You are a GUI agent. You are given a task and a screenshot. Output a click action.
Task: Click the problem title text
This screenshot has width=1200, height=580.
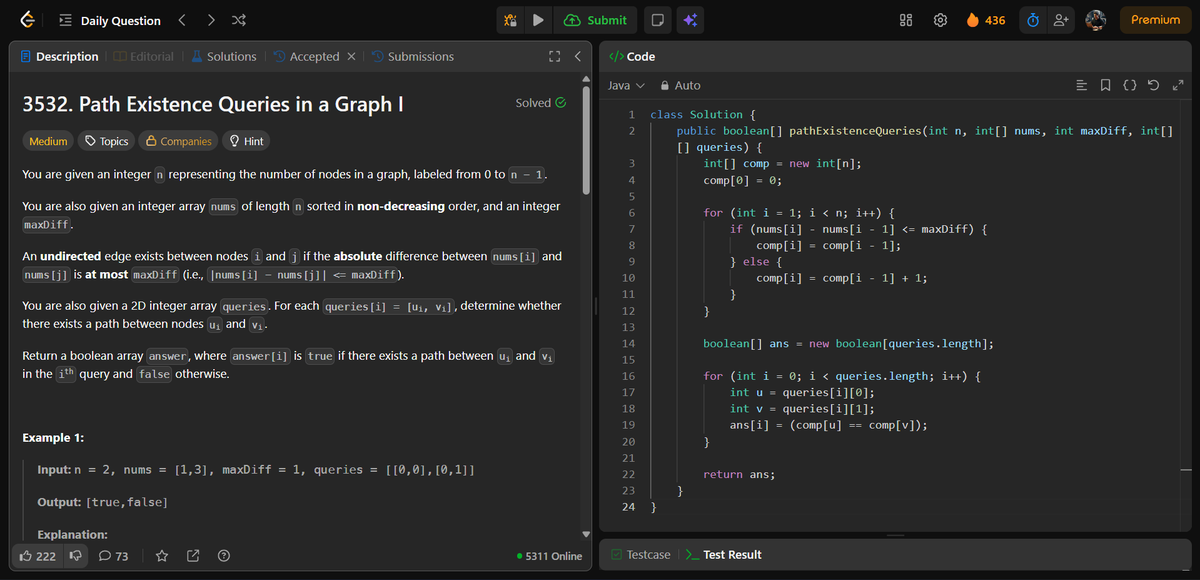[x=212, y=104]
